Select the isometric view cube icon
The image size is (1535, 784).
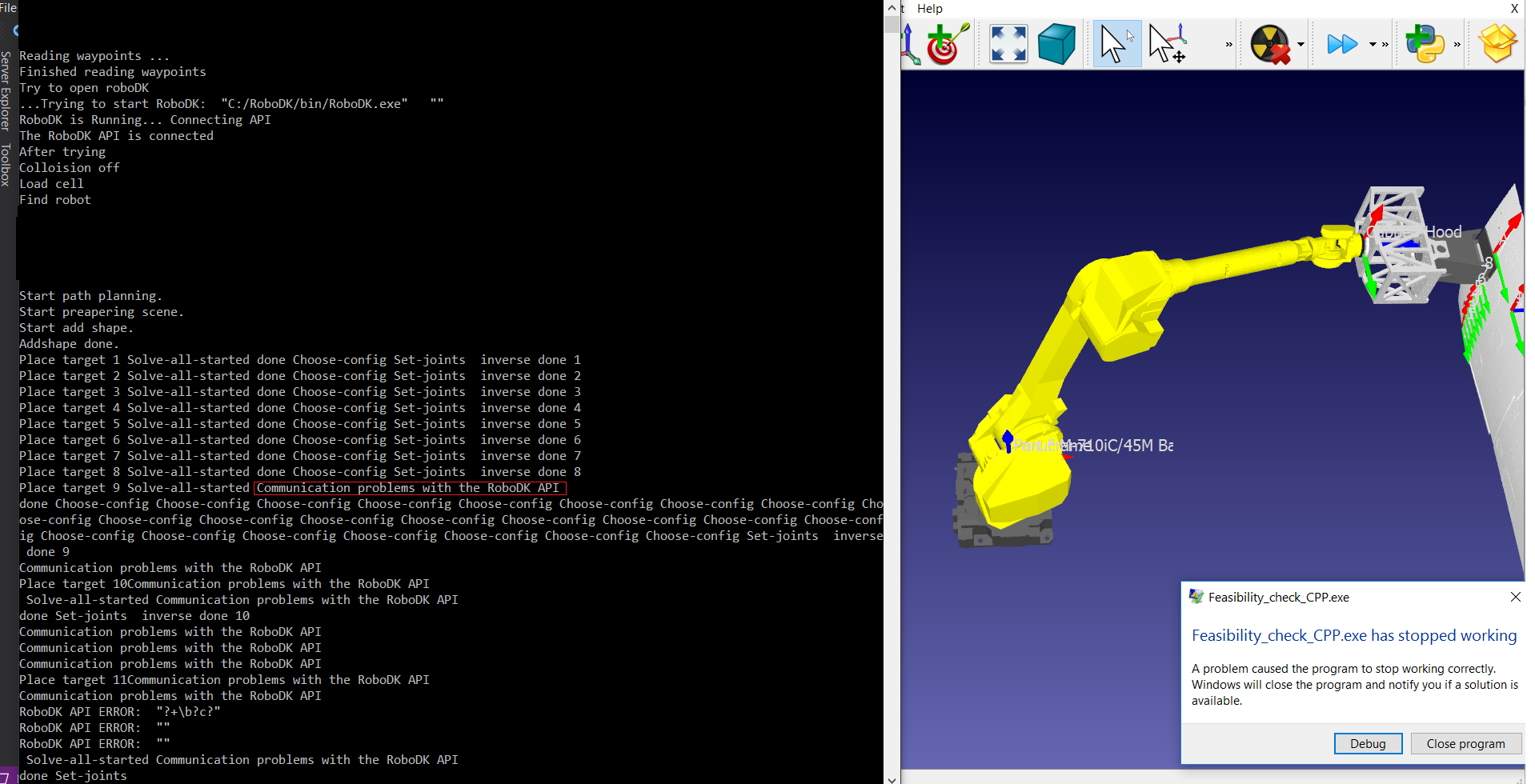(x=1056, y=44)
